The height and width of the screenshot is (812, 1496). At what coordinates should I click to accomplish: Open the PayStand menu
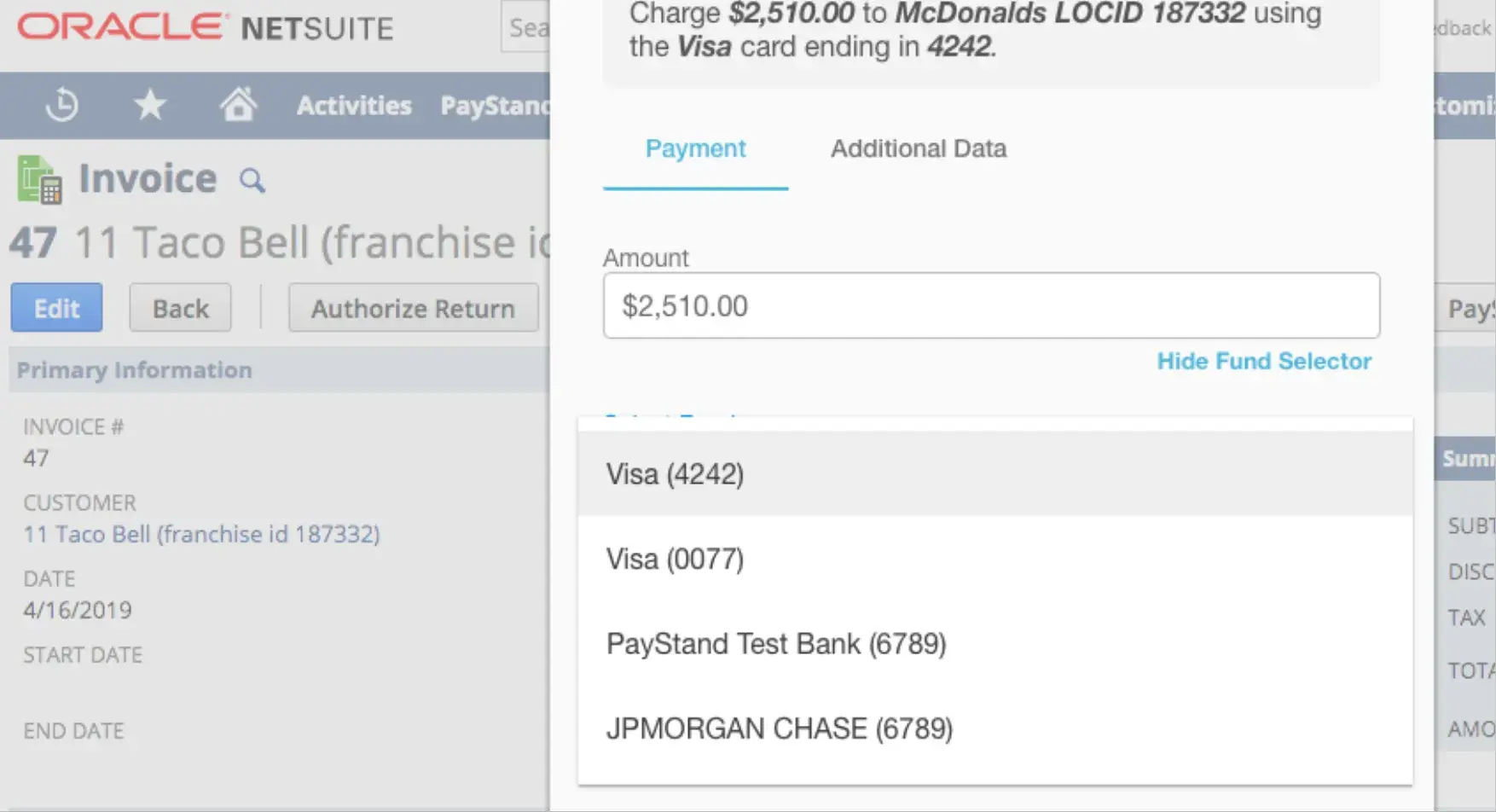tap(495, 105)
